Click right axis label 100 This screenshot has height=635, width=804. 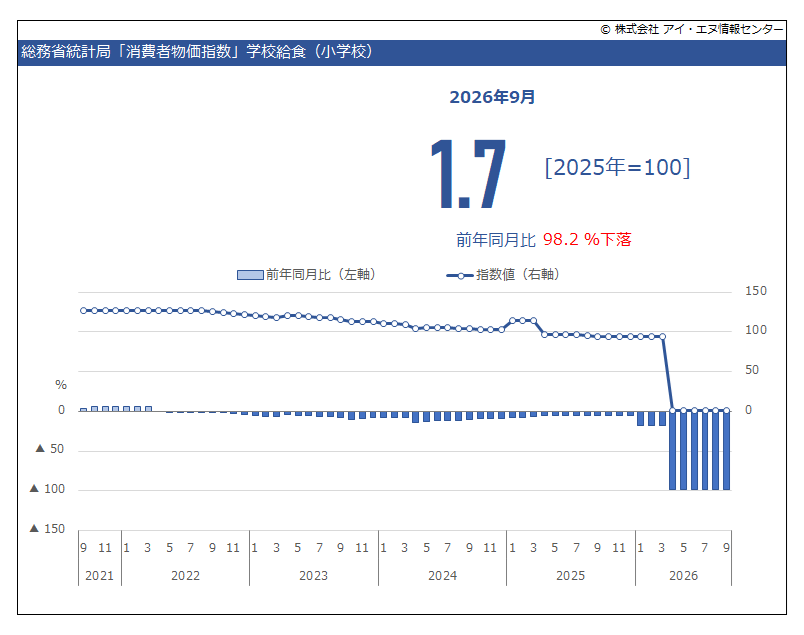click(756, 330)
